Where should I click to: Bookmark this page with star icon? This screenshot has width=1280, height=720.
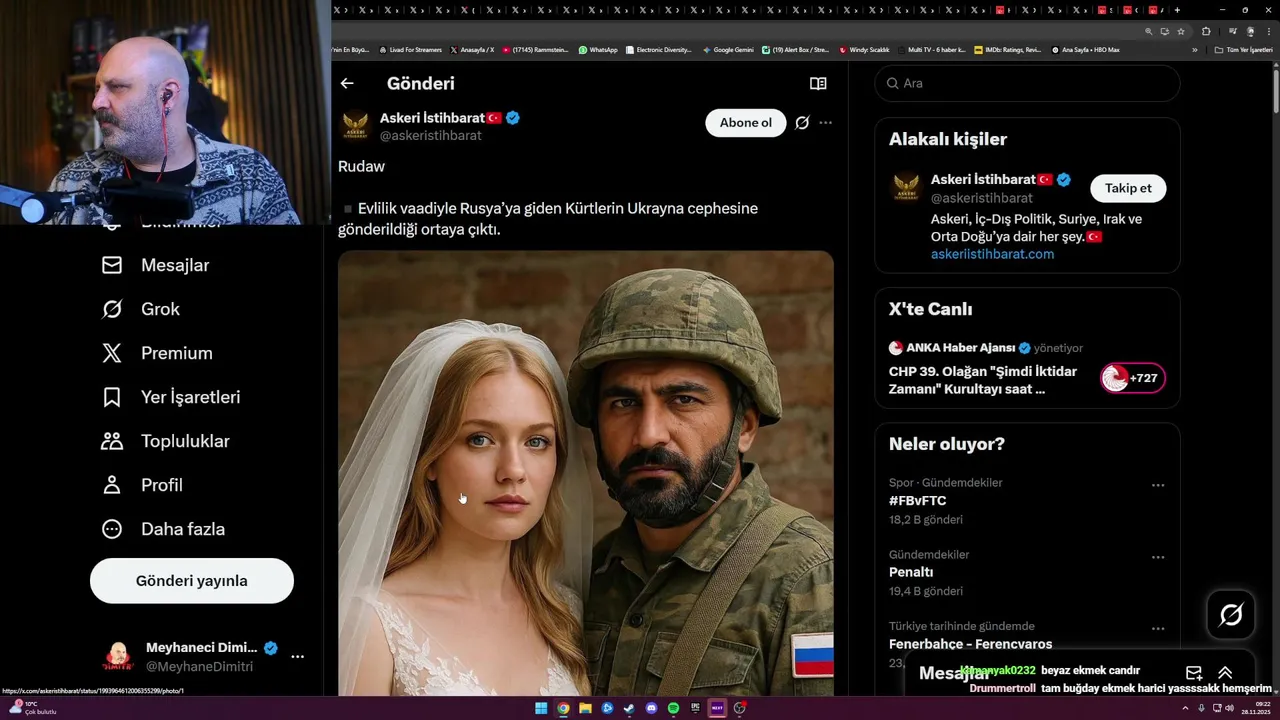pos(1179,31)
